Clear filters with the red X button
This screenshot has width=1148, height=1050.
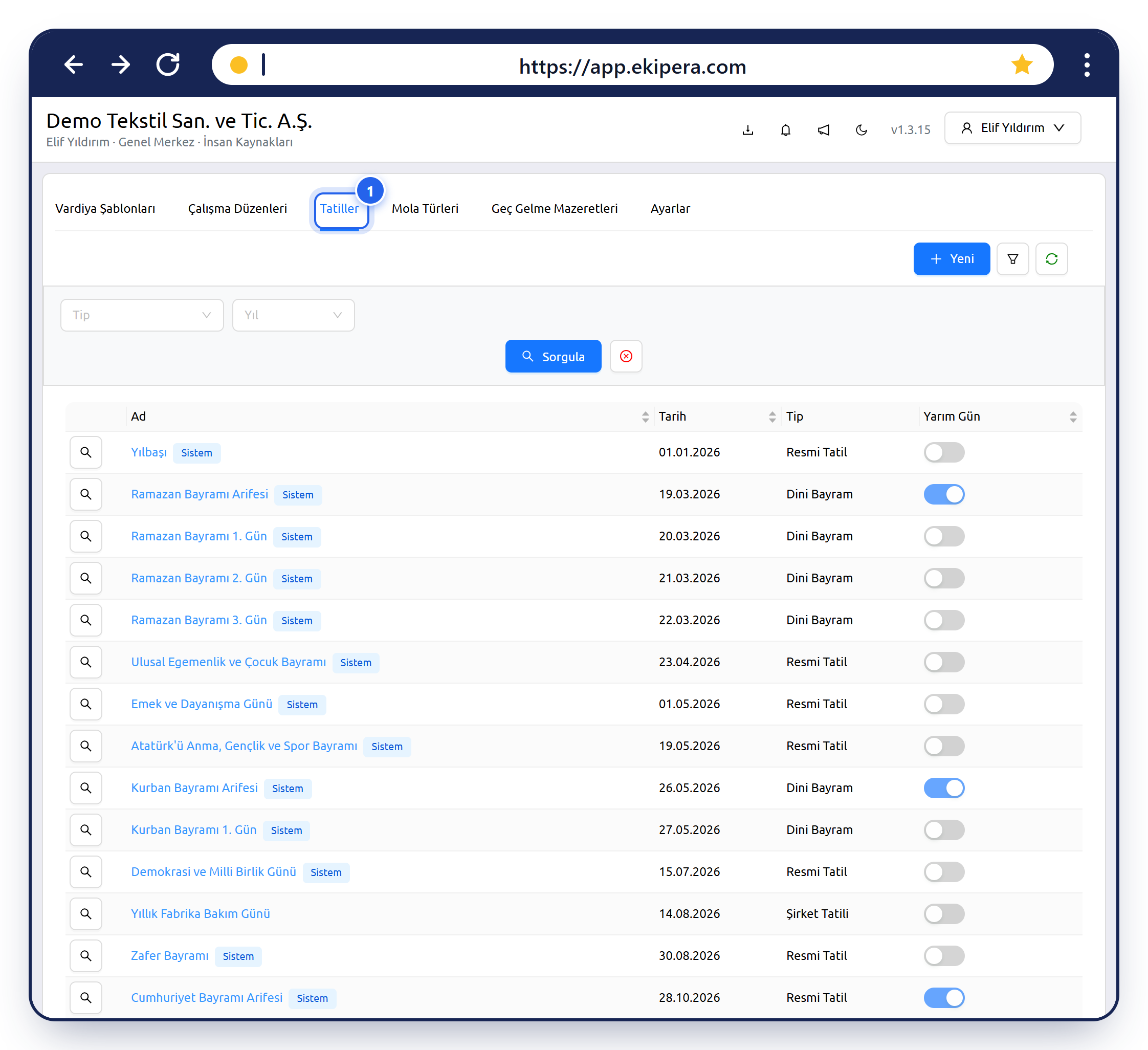(626, 357)
